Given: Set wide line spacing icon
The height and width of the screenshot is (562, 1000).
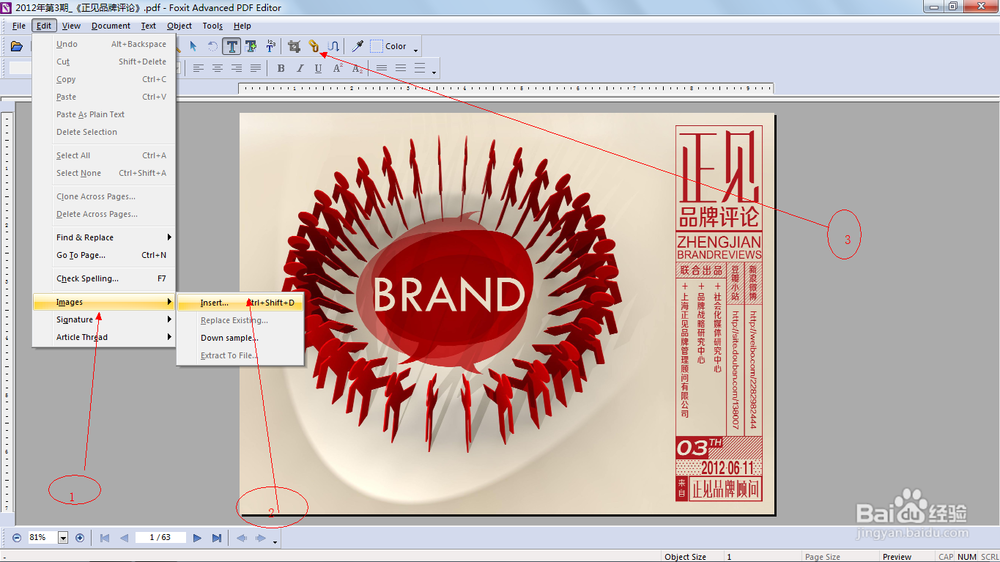Looking at the screenshot, I should click(420, 68).
